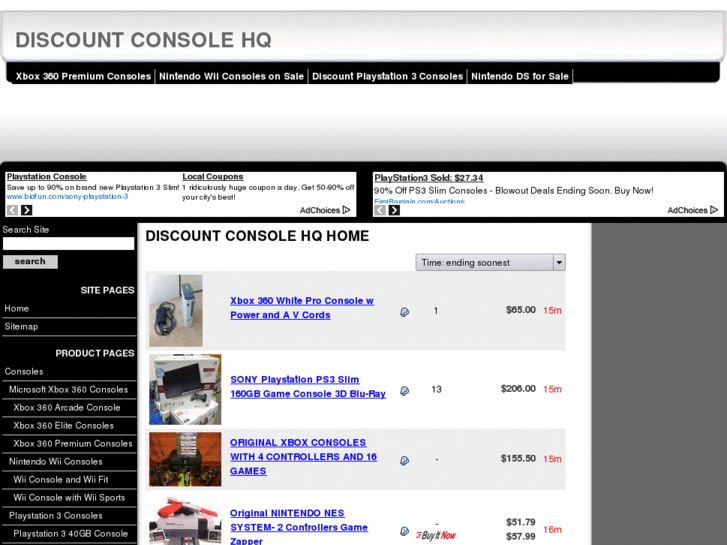Click $155.50 price in Original Xbox row
Image resolution: width=727 pixels, height=545 pixels.
[518, 459]
